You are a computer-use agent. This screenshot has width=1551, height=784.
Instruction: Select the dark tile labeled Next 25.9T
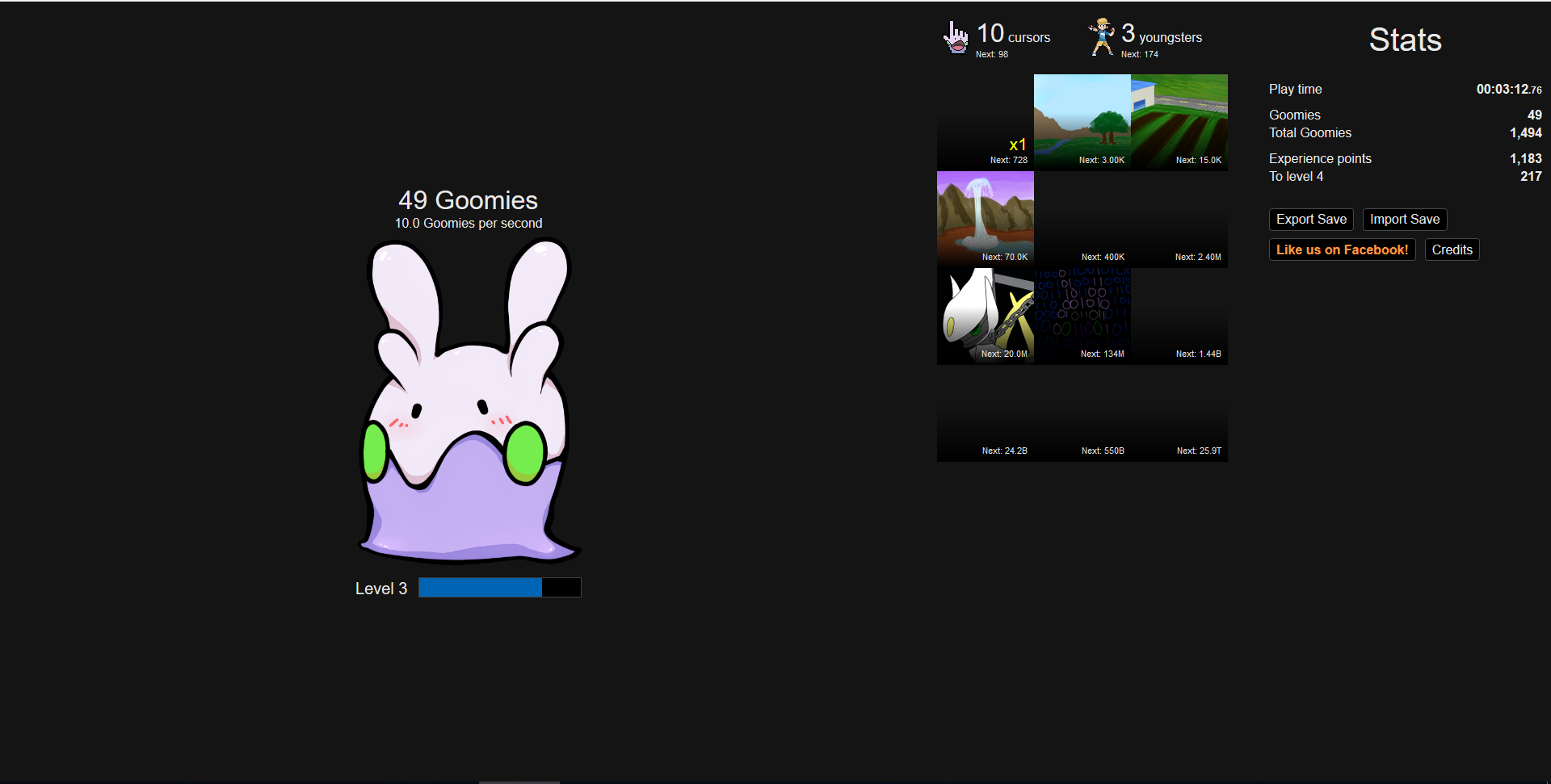tap(1179, 413)
